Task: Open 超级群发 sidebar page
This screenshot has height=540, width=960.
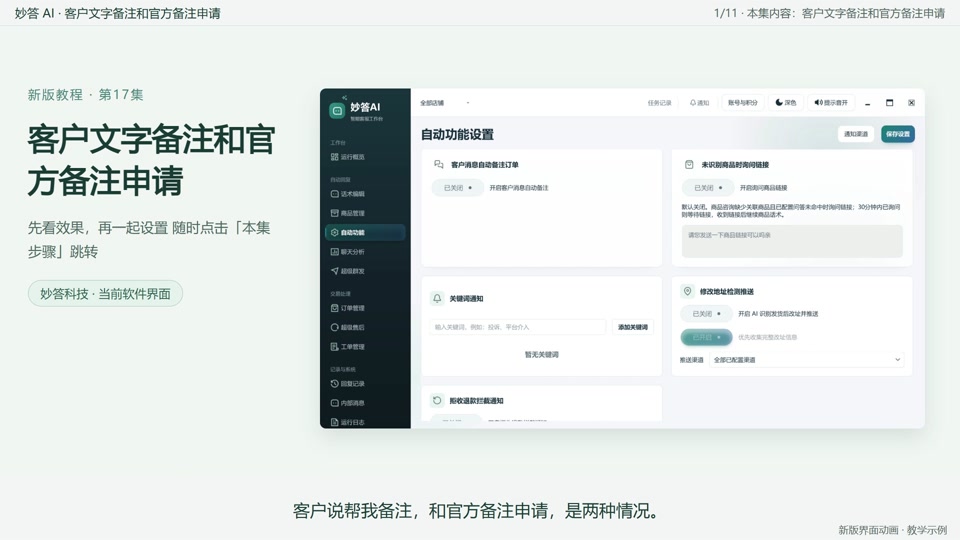Action: coord(348,271)
